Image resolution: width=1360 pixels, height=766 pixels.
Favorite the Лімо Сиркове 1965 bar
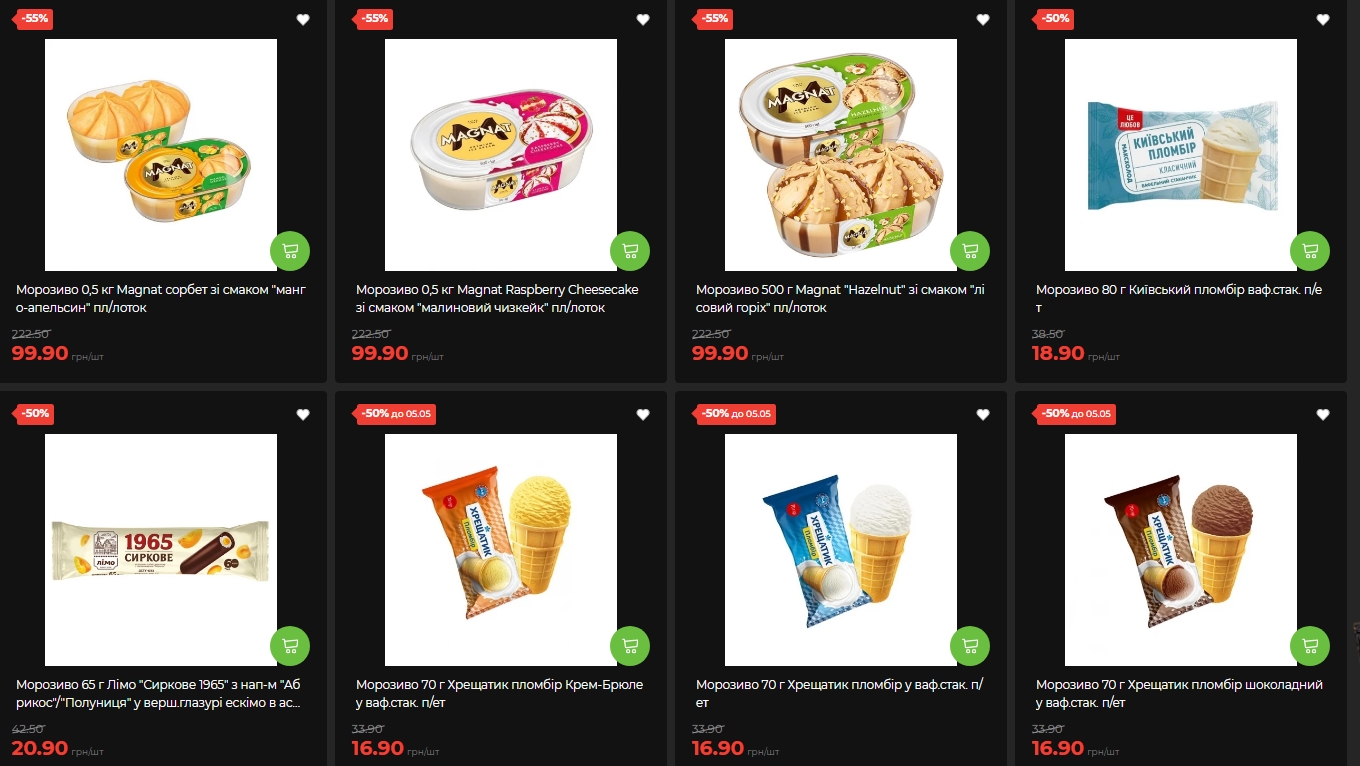(x=303, y=414)
